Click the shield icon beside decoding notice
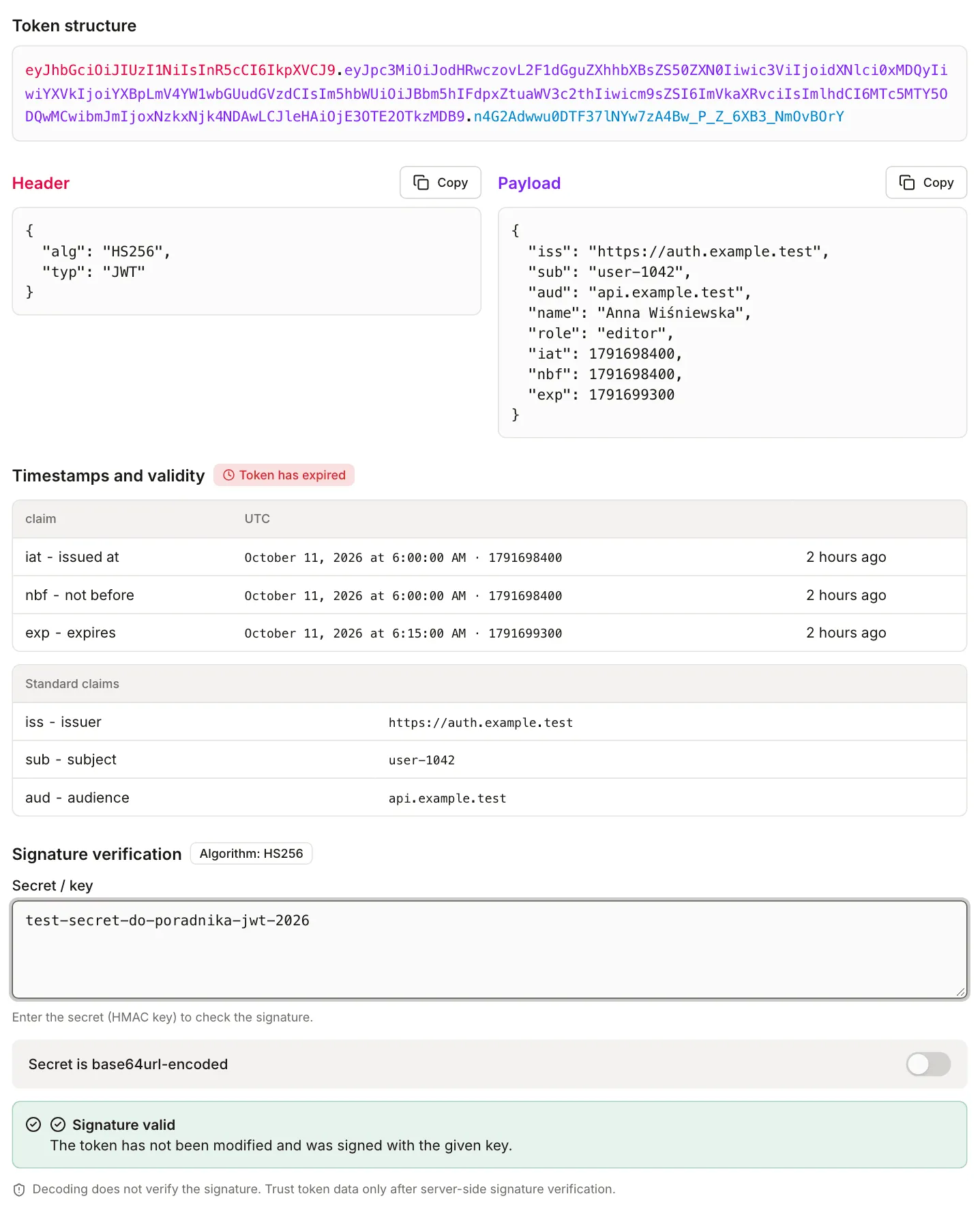 pyautogui.click(x=19, y=1189)
